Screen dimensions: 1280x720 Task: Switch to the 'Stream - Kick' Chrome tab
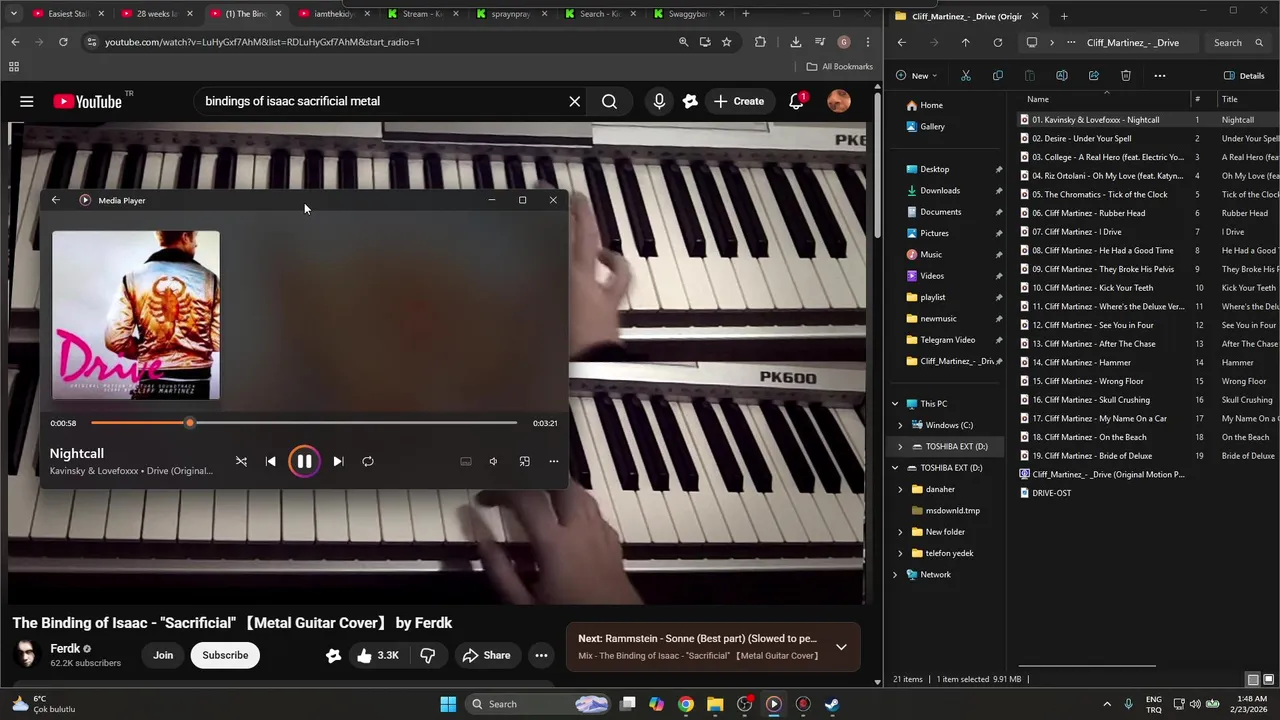coord(422,14)
